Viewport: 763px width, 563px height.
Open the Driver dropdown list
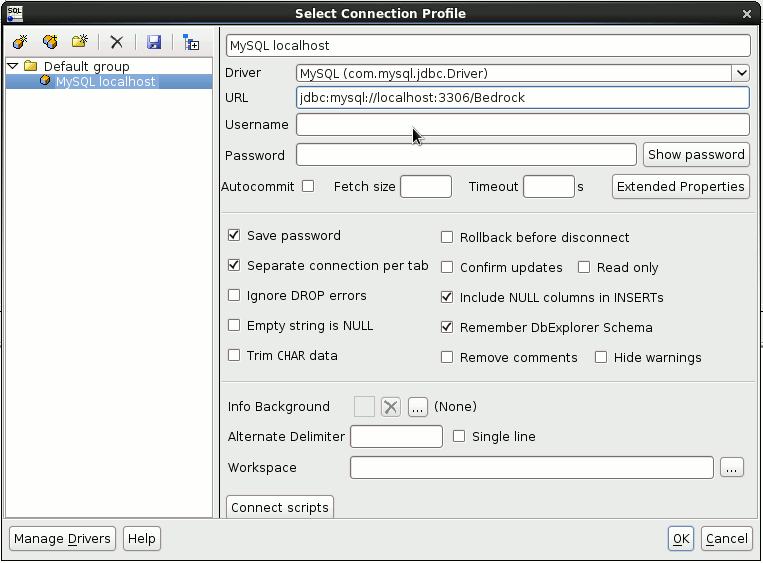[740, 73]
